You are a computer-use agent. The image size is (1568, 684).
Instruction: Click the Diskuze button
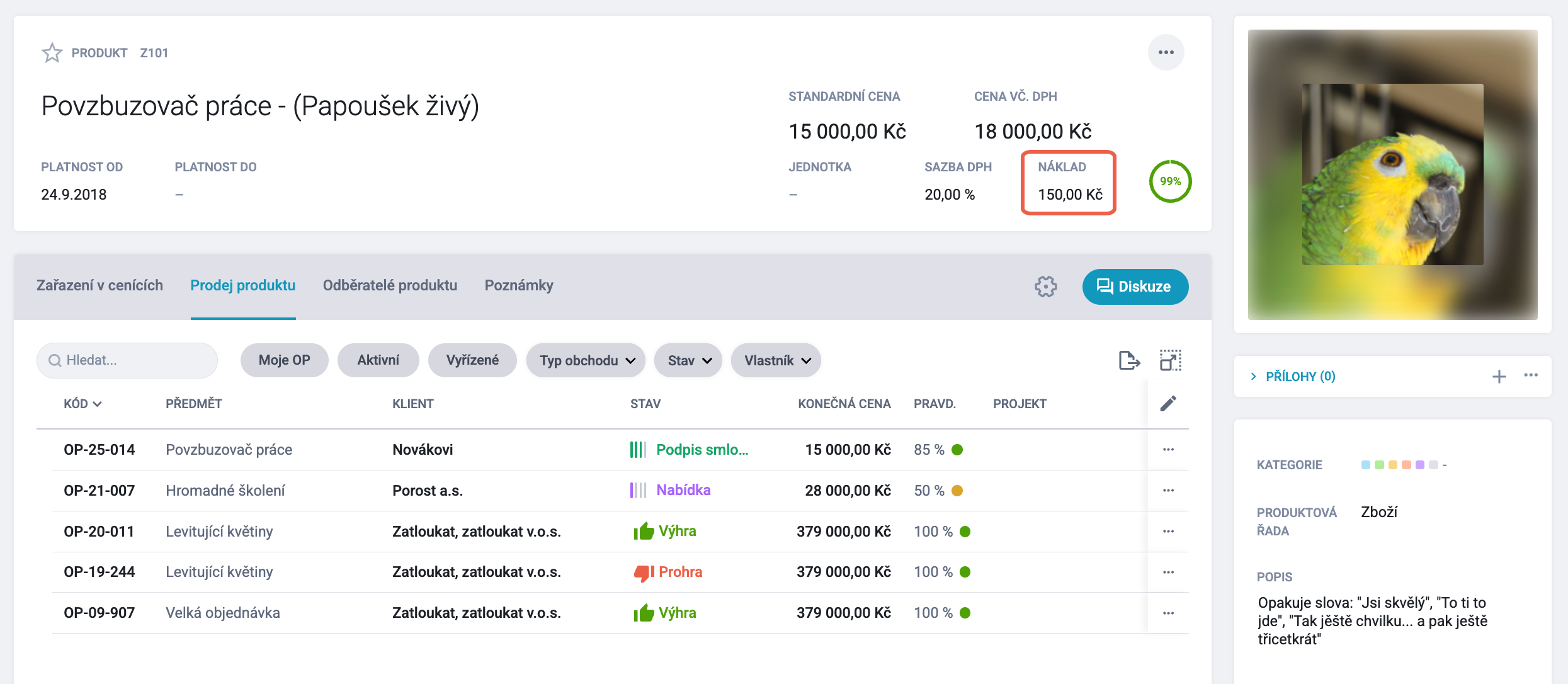point(1135,287)
